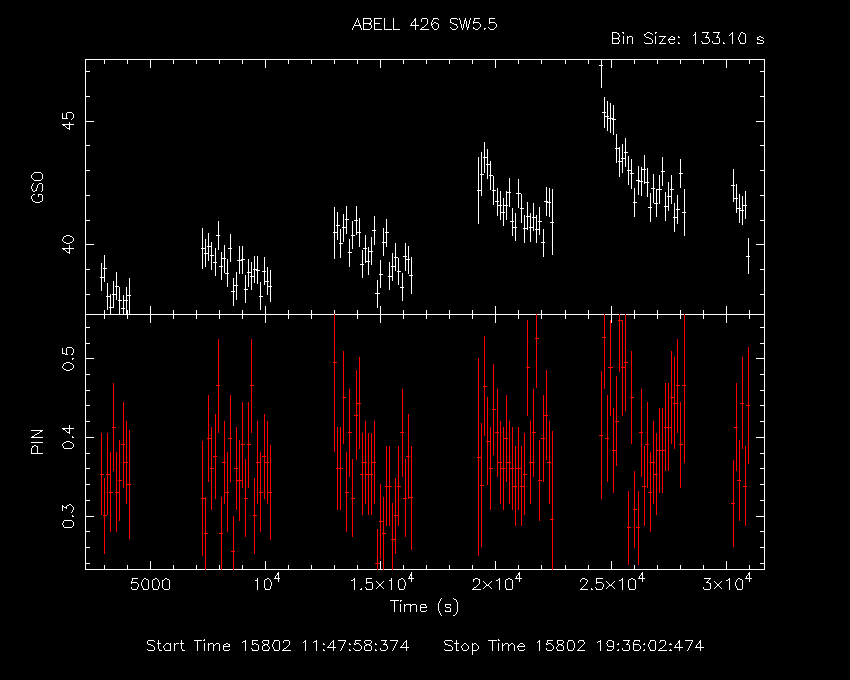Select the Bin Size: 133.10 s label
Viewport: 850px width, 680px height.
(687, 39)
